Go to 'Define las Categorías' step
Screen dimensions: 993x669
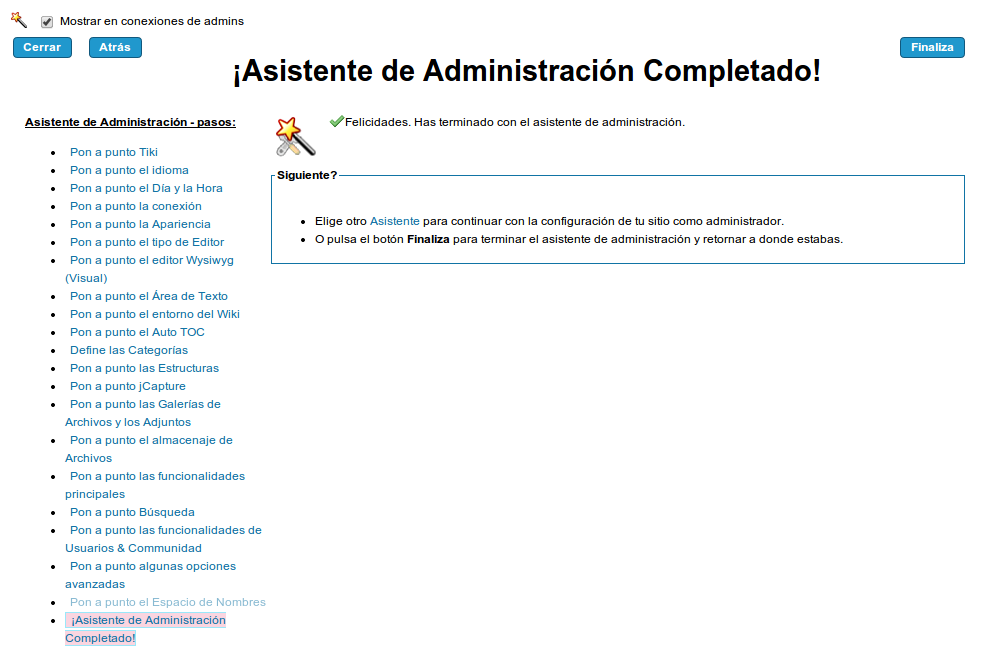click(x=128, y=350)
